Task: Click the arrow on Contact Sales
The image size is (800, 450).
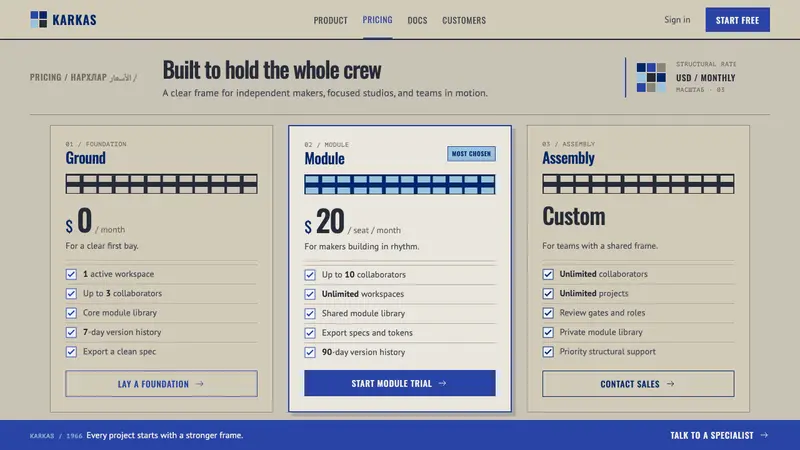Action: 670,384
